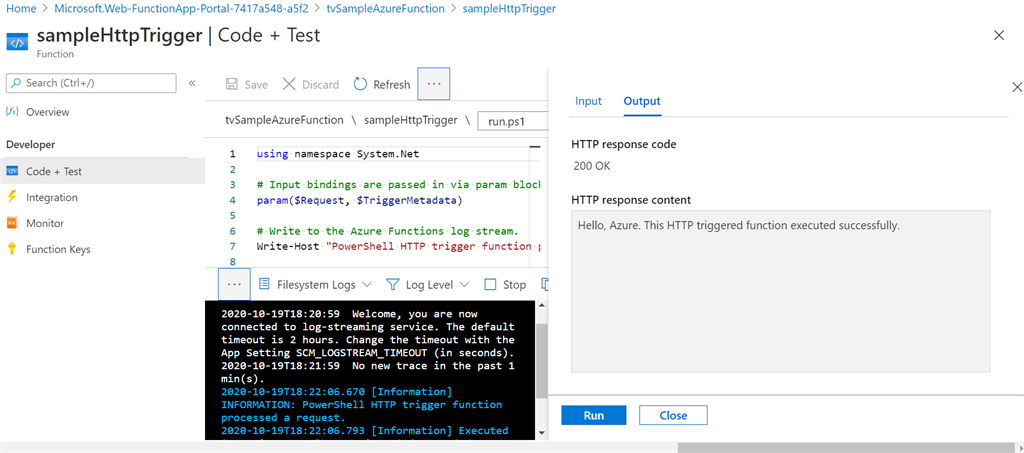Expand the Filesystem Logs dropdown
The height and width of the screenshot is (453, 1024).
coord(367,285)
